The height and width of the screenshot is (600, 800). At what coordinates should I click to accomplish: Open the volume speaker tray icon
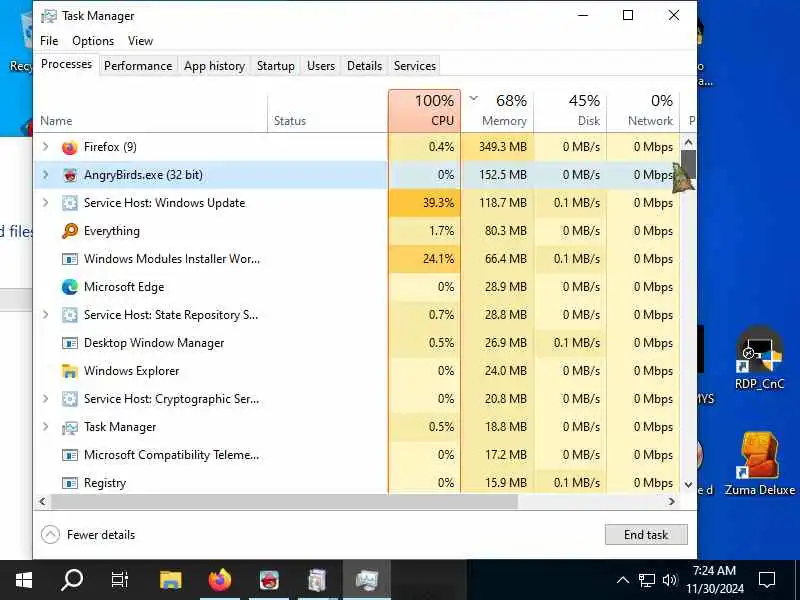[669, 580]
